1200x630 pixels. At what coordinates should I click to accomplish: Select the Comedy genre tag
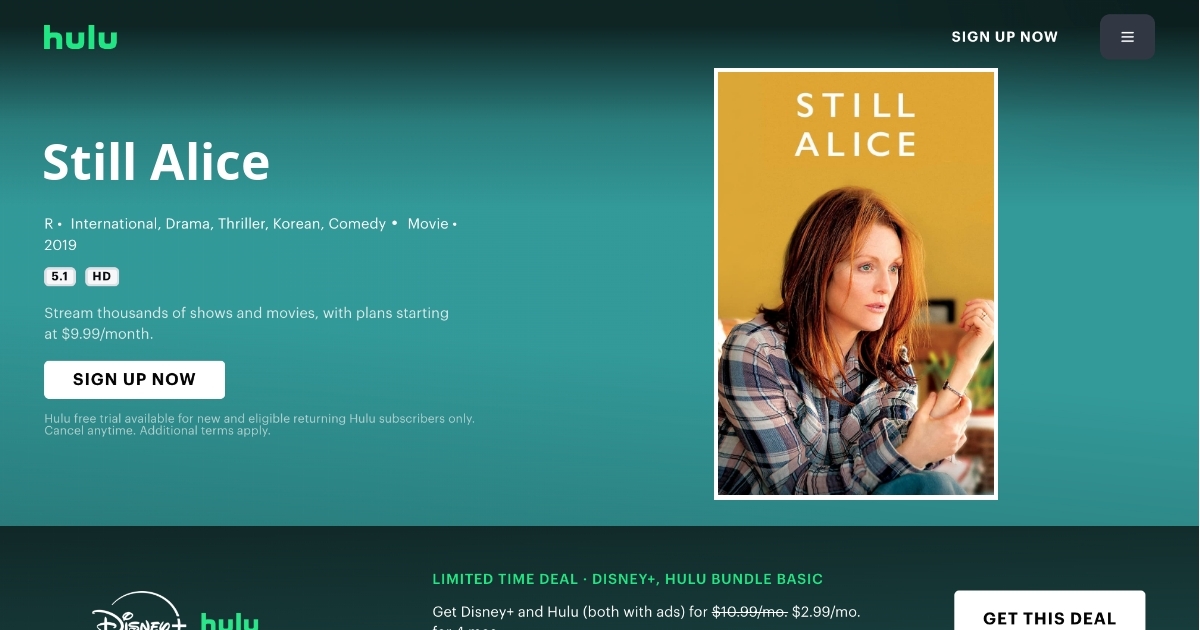point(357,224)
